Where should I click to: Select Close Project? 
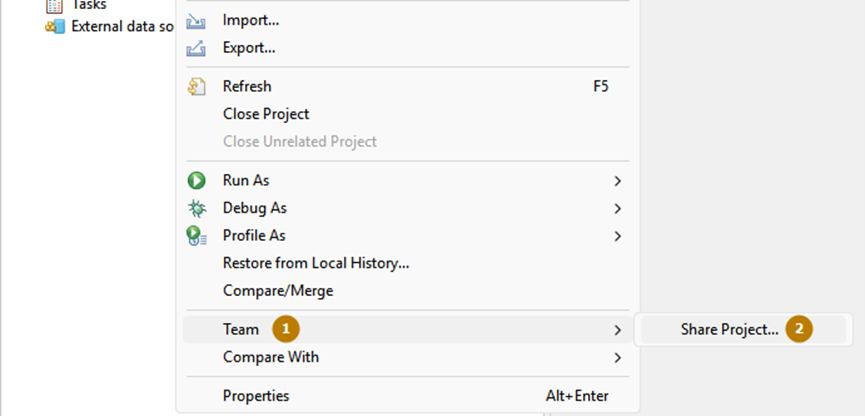click(266, 114)
